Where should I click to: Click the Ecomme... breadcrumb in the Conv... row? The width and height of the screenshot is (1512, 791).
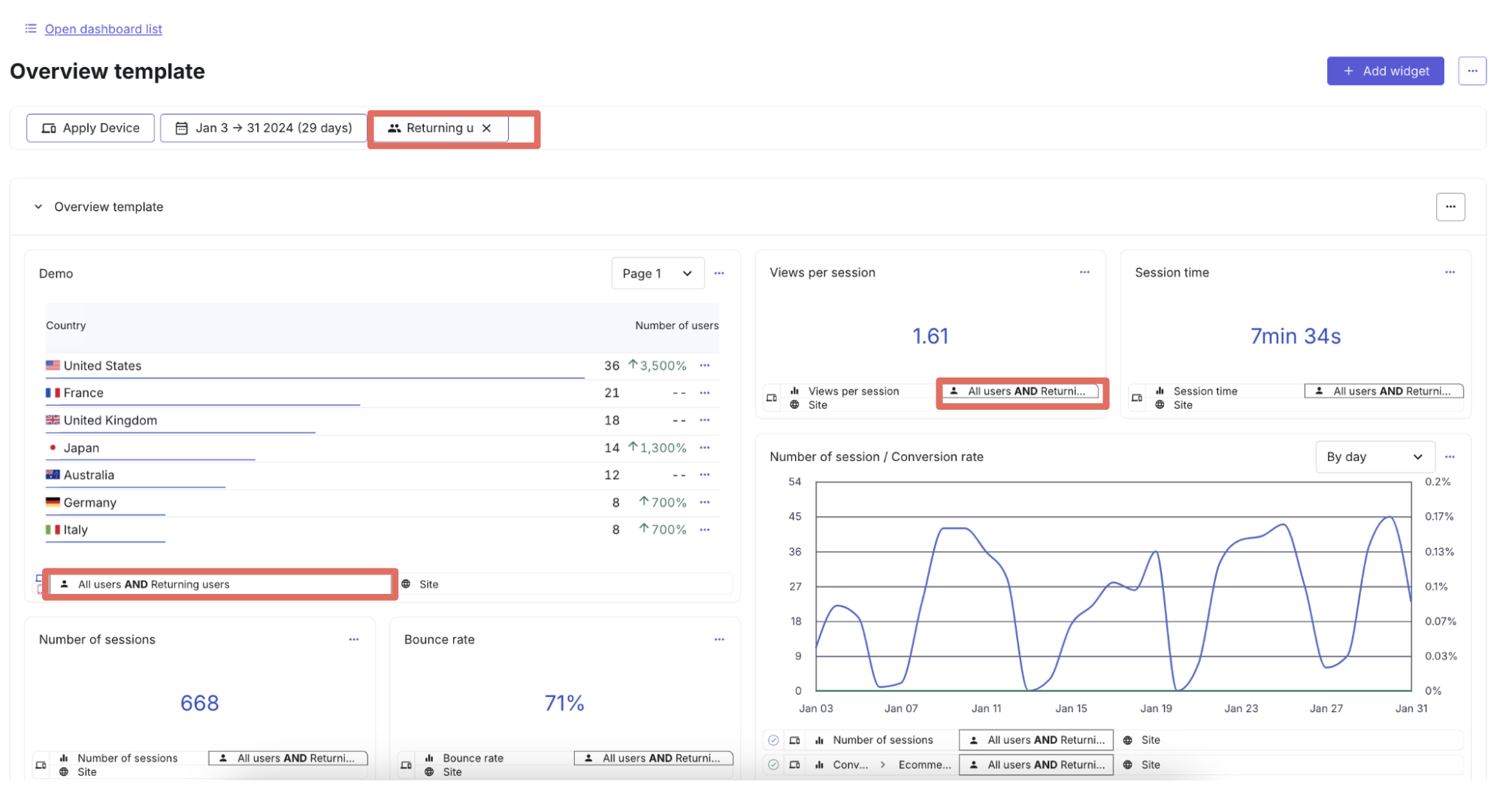(925, 765)
